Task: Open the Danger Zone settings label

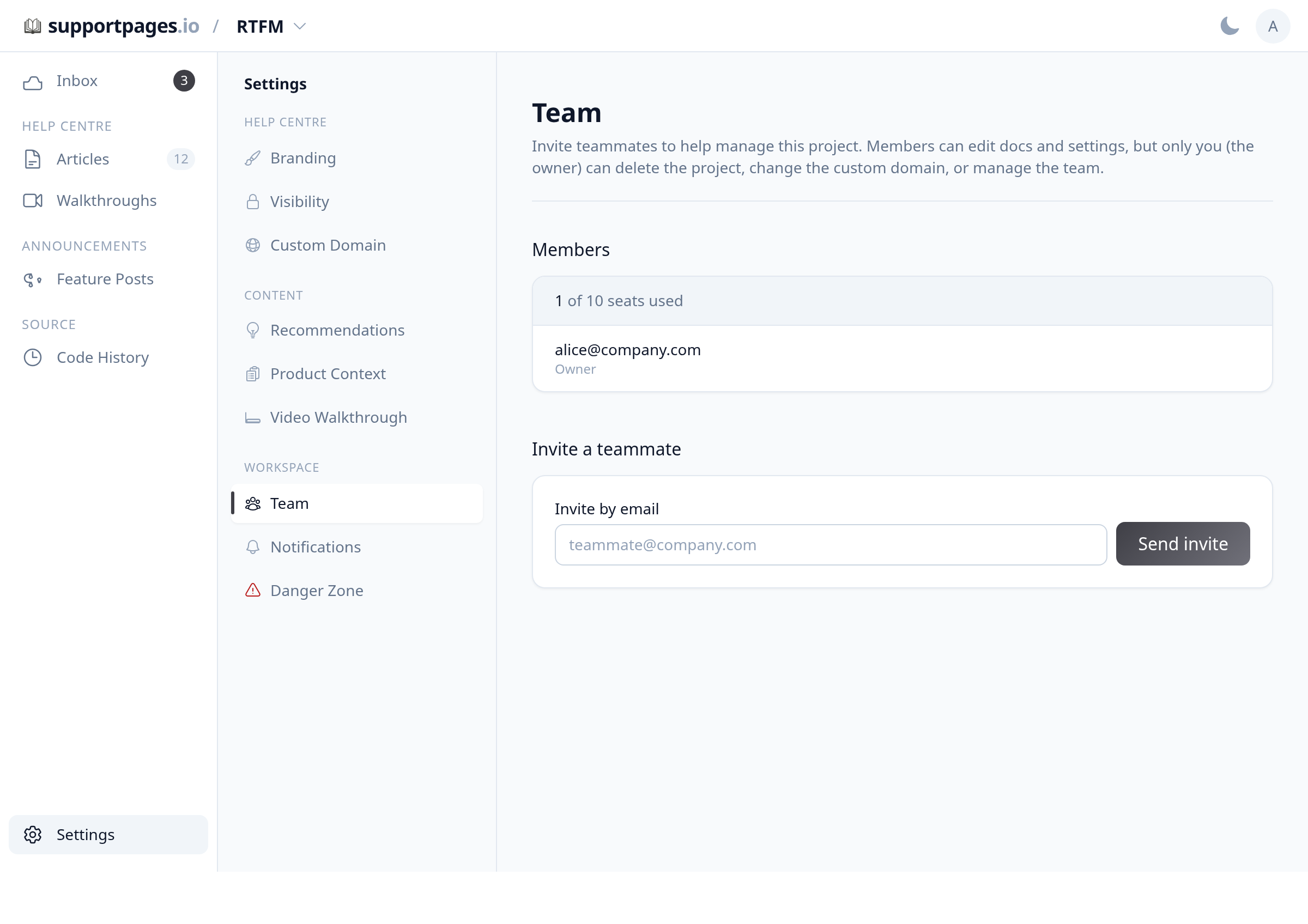Action: pyautogui.click(x=317, y=591)
